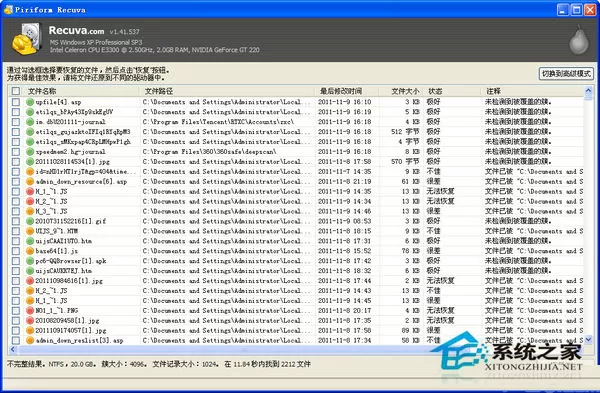Click orange status dot for M_3_~1.JS
The height and width of the screenshot is (393, 600).
pyautogui.click(x=30, y=211)
